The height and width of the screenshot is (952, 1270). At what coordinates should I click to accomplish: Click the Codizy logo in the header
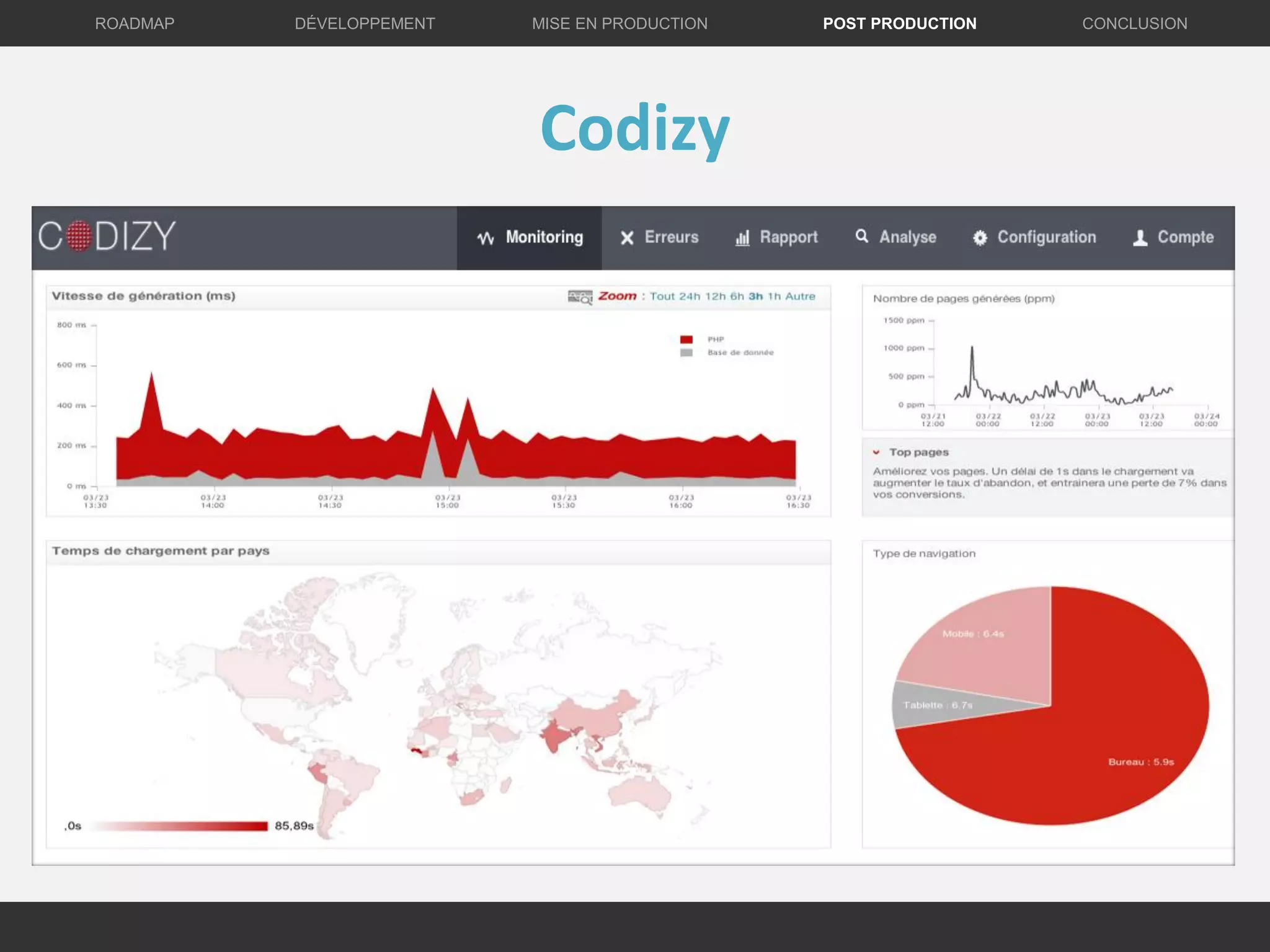(x=107, y=236)
